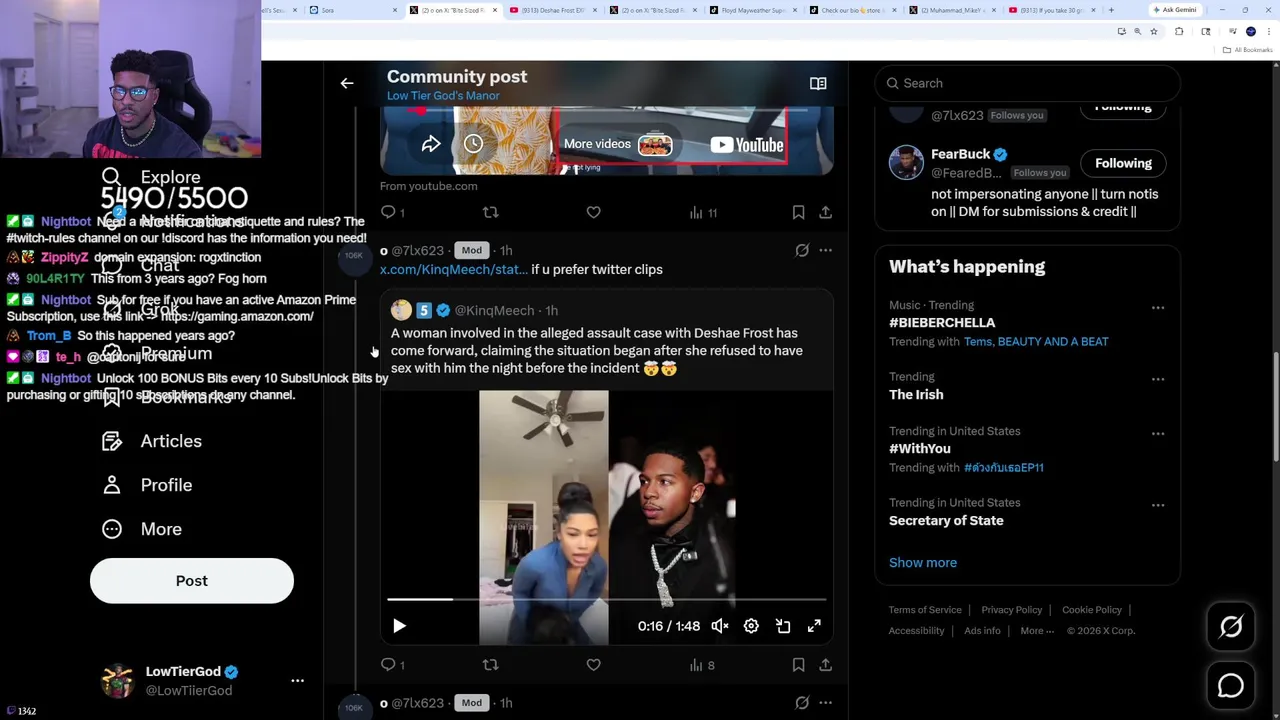Expand the footer More dropdown

pyautogui.click(x=1036, y=631)
